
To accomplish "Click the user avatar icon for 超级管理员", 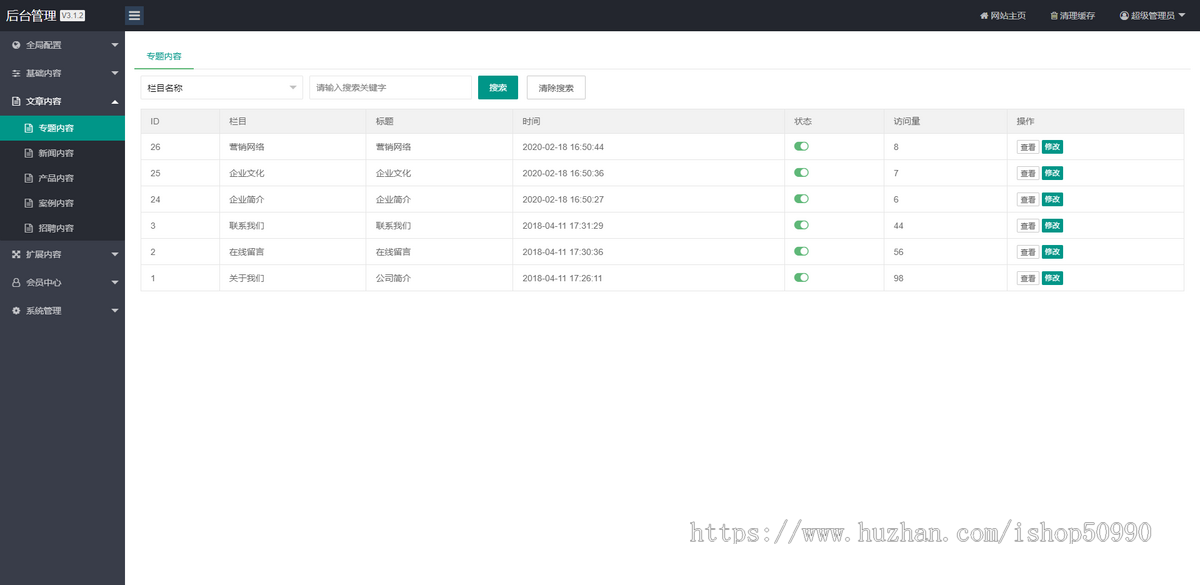I will pyautogui.click(x=1124, y=16).
